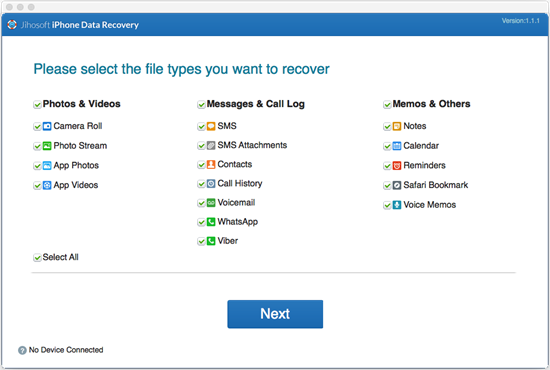Click the Jihosoft logo icon
Image resolution: width=550 pixels, height=370 pixels.
[x=12, y=25]
